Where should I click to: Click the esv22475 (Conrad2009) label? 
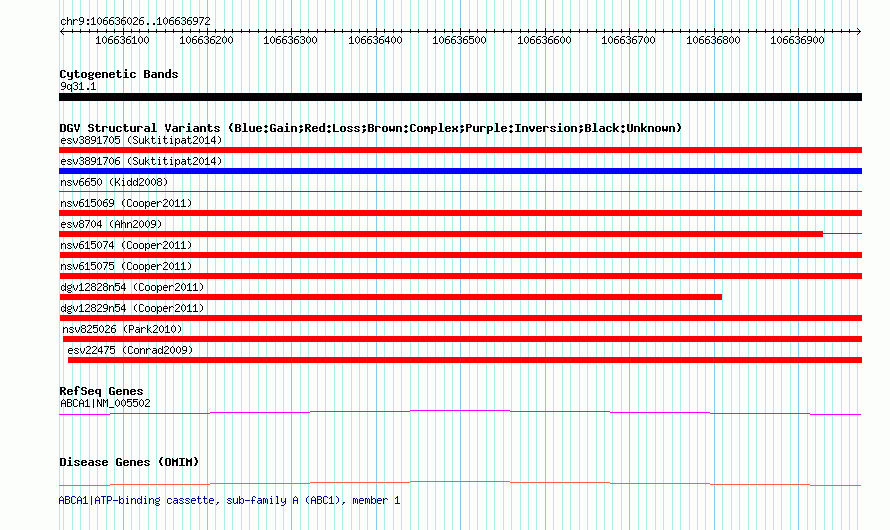(130, 350)
